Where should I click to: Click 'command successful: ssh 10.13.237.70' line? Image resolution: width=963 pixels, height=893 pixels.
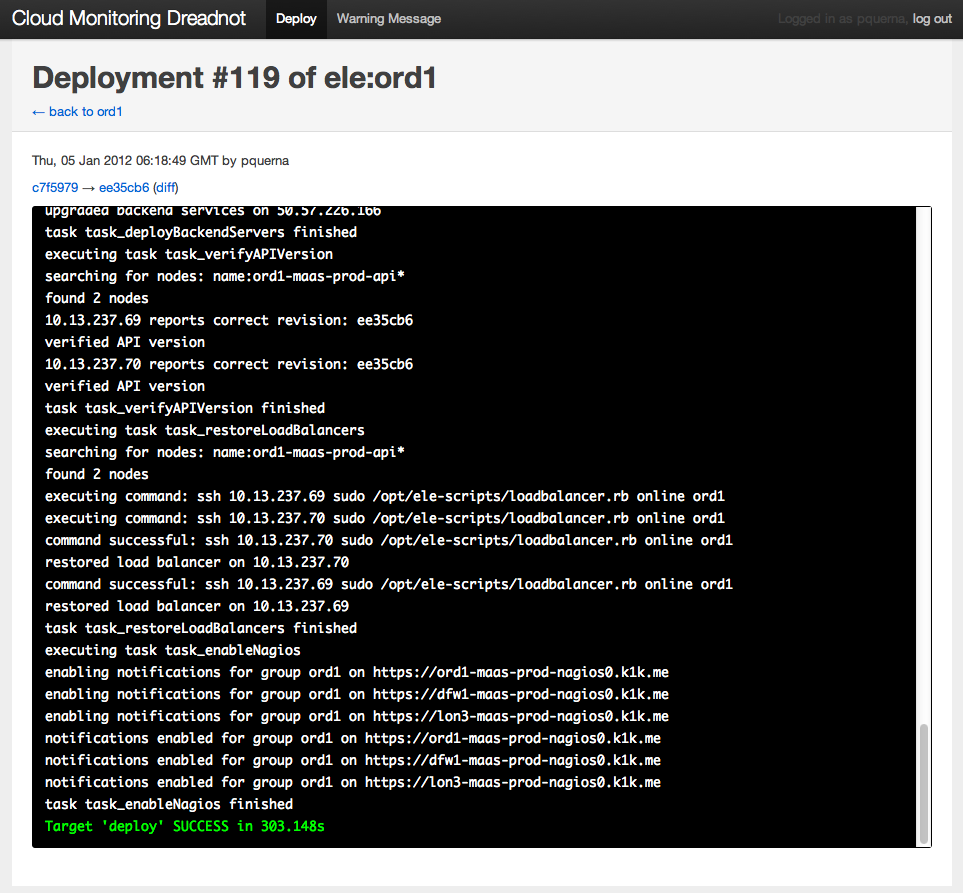389,540
